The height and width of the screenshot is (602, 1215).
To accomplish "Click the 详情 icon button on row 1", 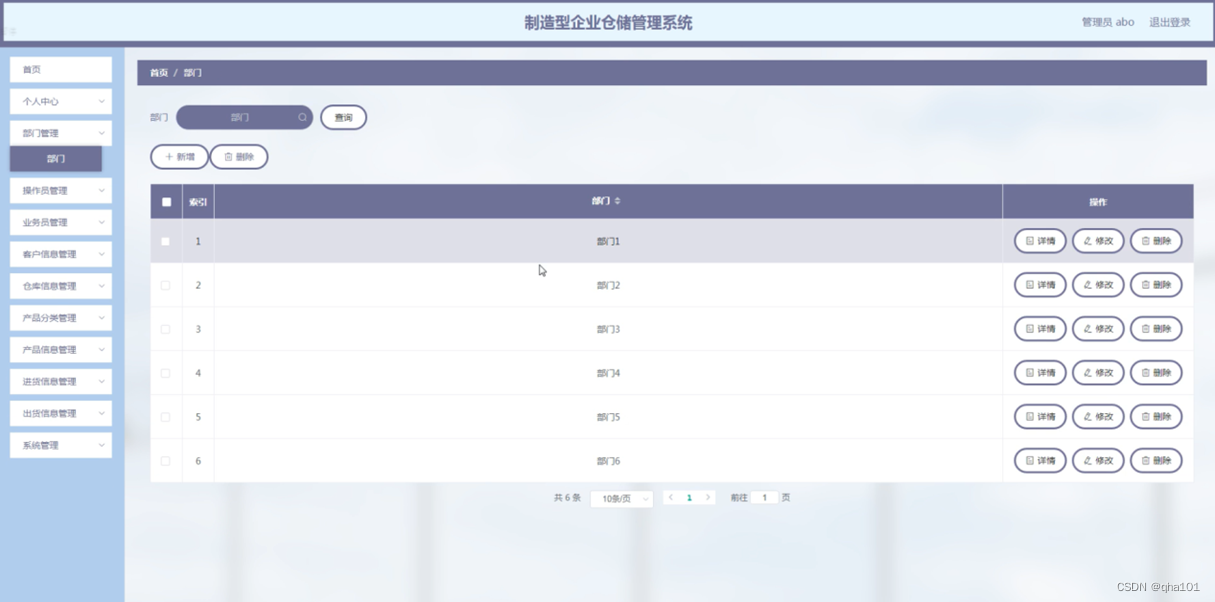I will click(x=1032, y=240).
